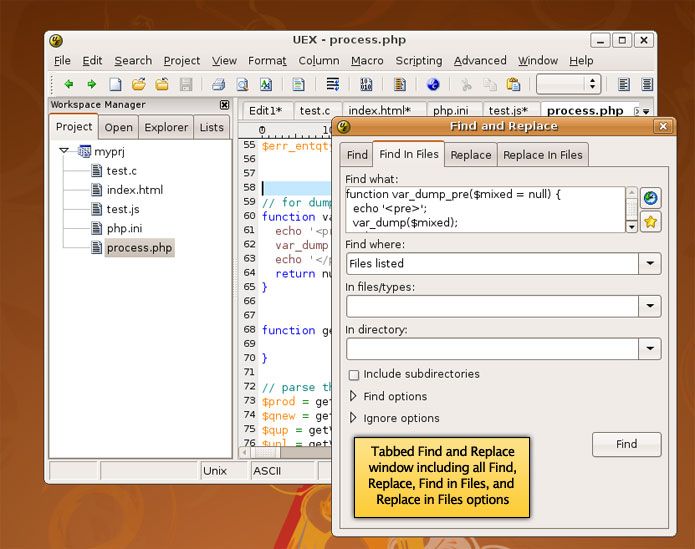
Task: Click the column mode toolbar icon
Action: coord(400,84)
